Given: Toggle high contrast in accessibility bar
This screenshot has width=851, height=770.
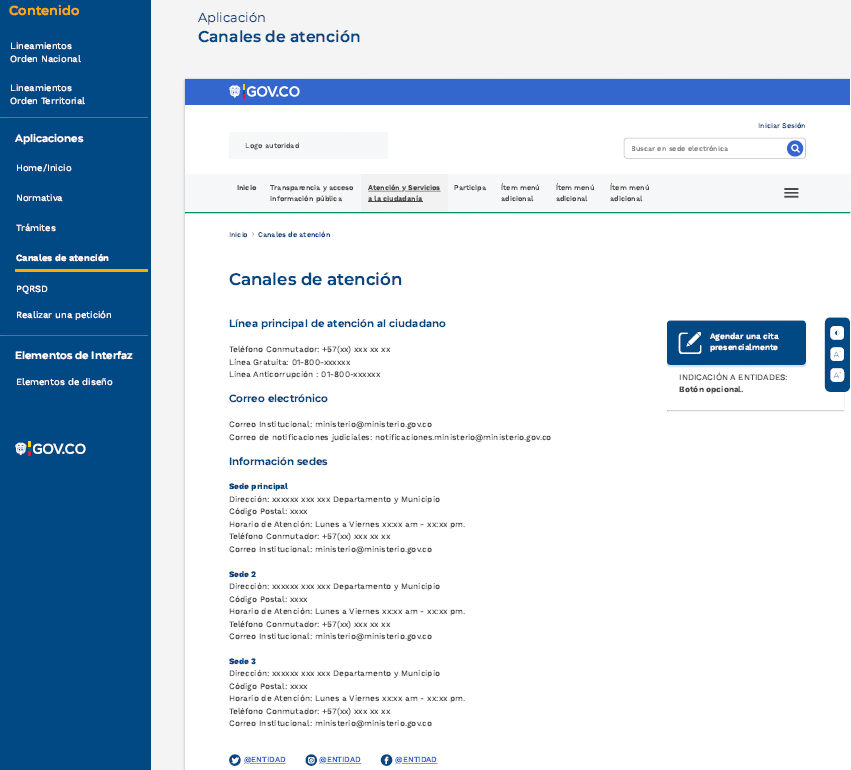Looking at the screenshot, I should 837,333.
